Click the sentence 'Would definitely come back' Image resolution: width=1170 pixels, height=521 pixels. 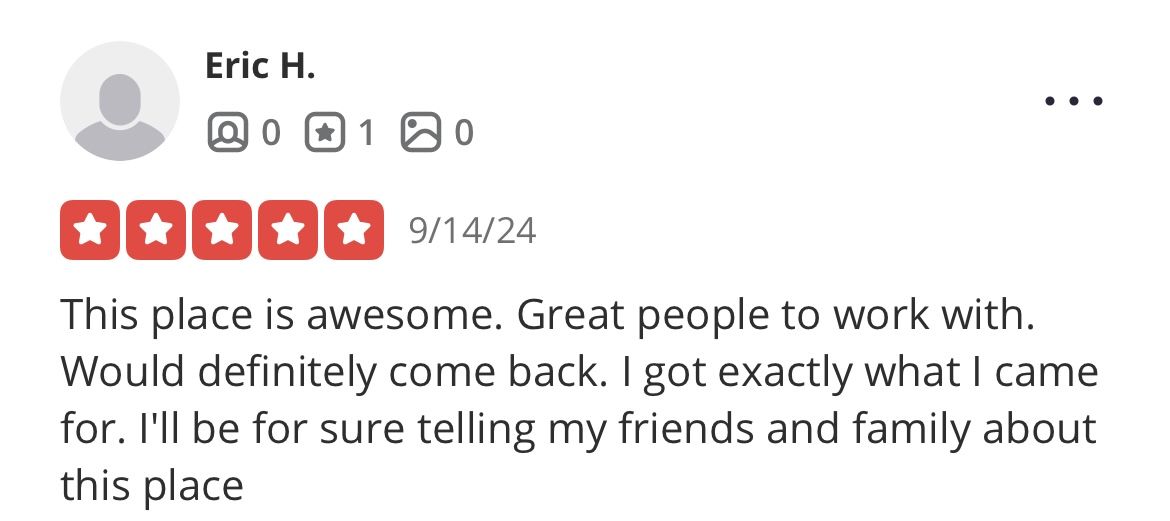coord(331,372)
